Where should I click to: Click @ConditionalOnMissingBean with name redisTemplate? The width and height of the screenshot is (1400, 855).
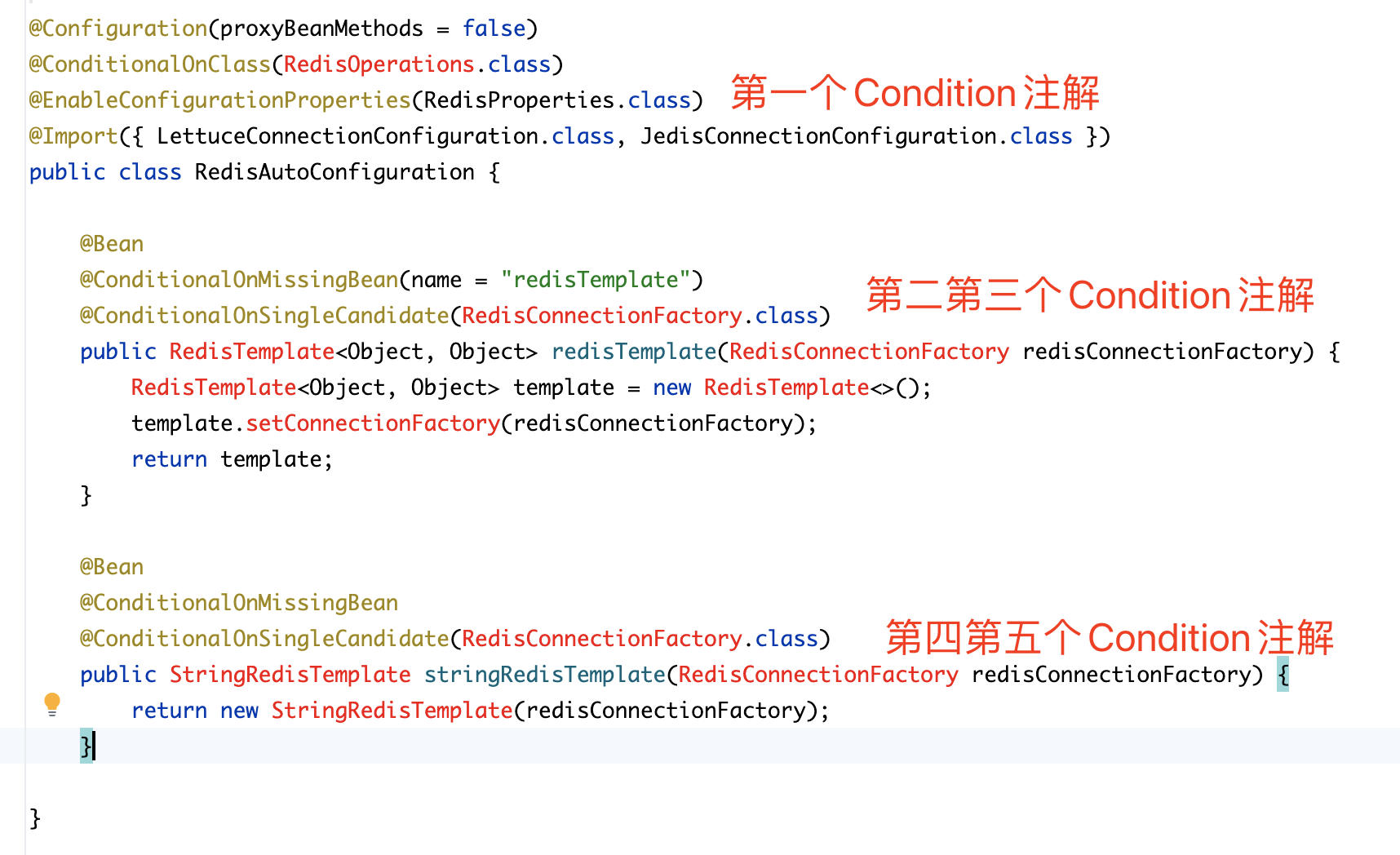tap(238, 279)
